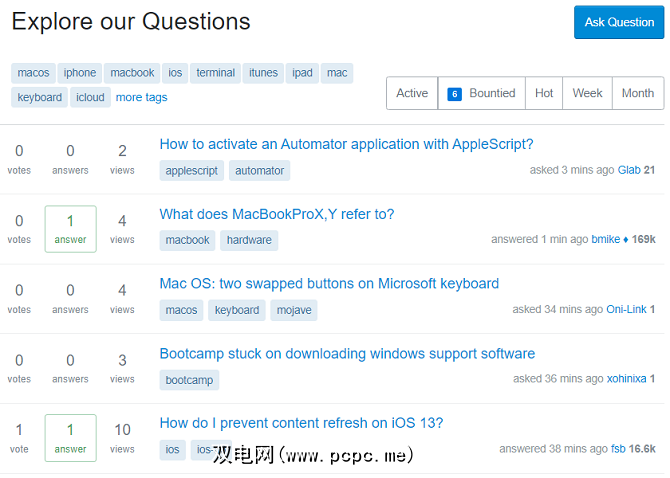Image resolution: width=670 pixels, height=478 pixels.
Task: Click the Ask Question button
Action: tap(619, 22)
